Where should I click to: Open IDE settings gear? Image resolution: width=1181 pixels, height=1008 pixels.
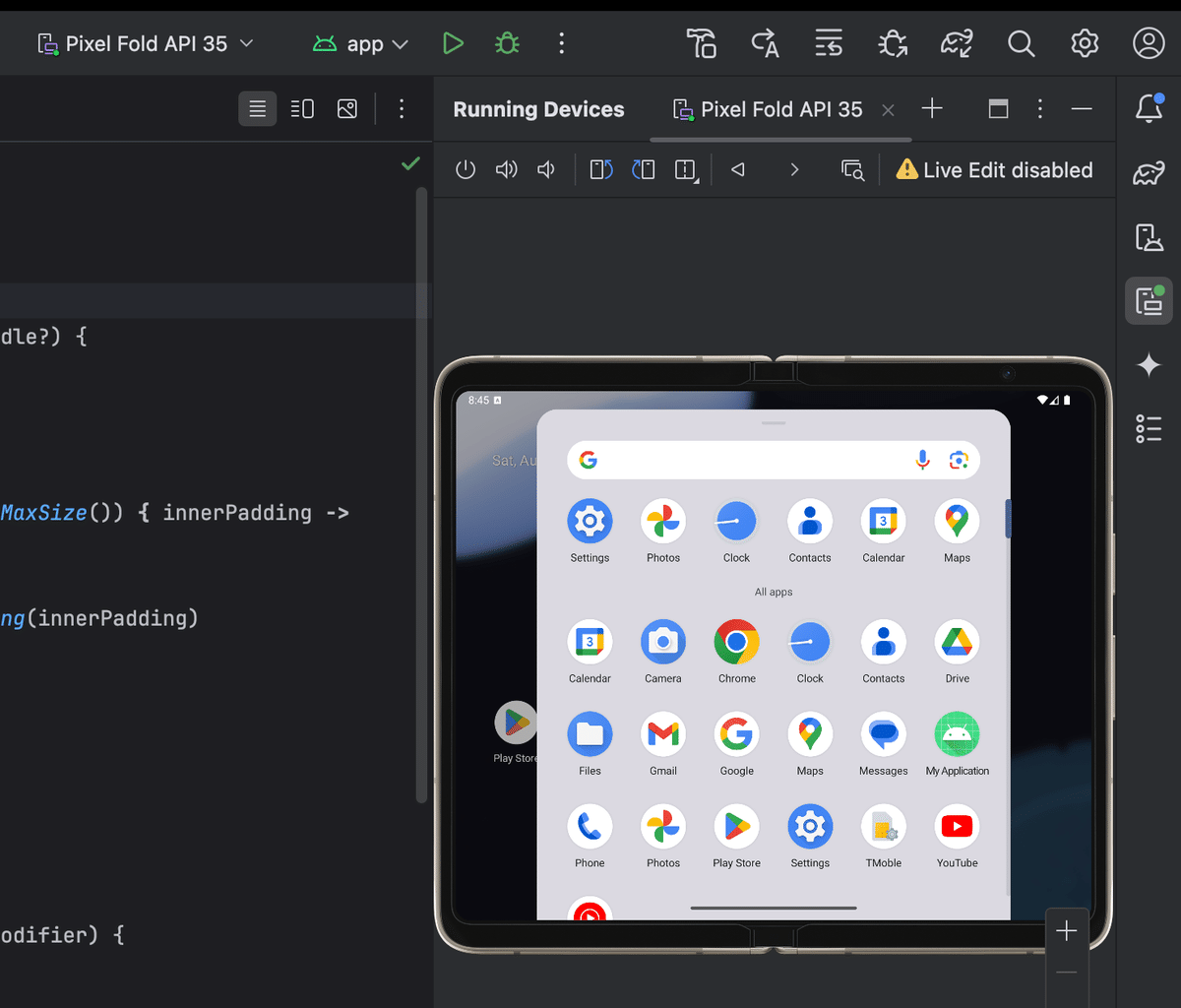1085,43
